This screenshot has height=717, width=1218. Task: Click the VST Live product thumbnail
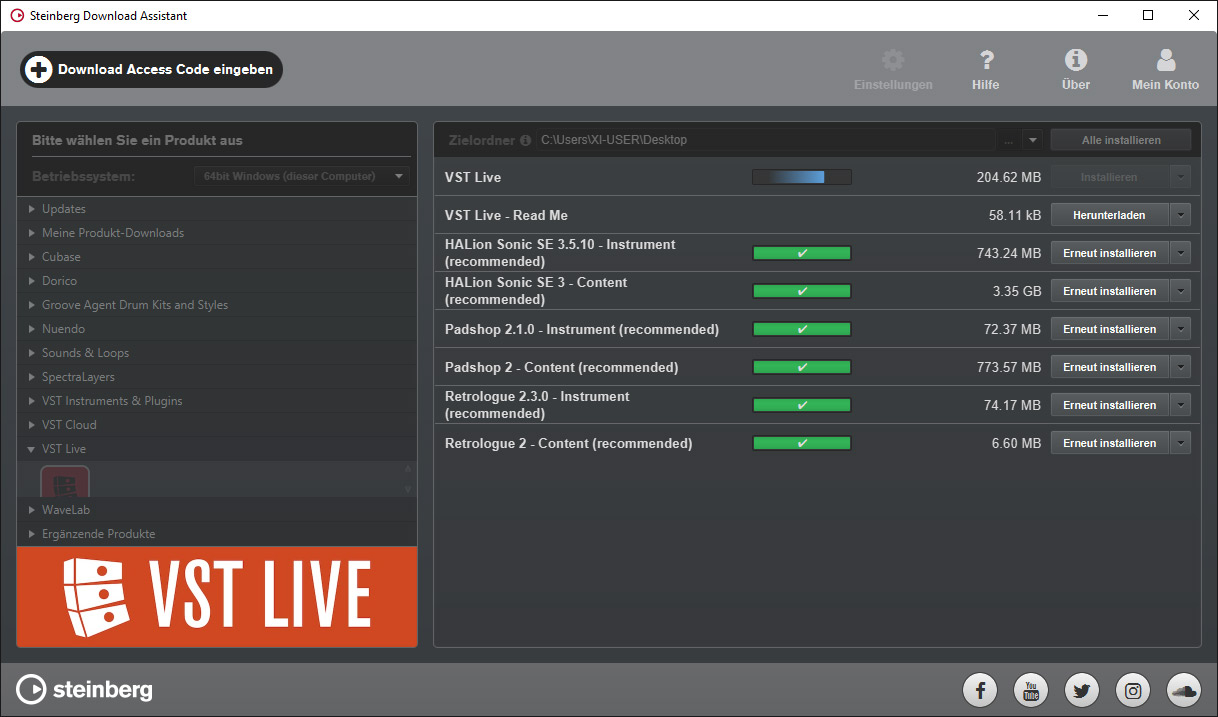(x=65, y=482)
